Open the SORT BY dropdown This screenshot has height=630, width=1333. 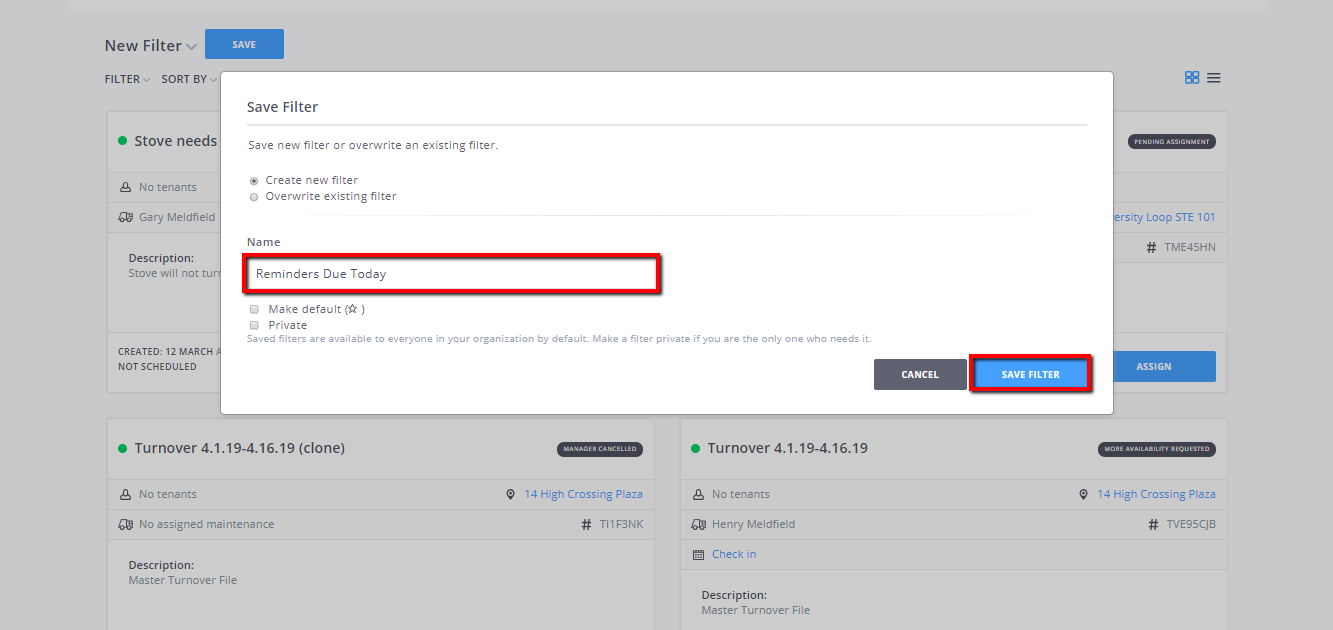[x=189, y=79]
